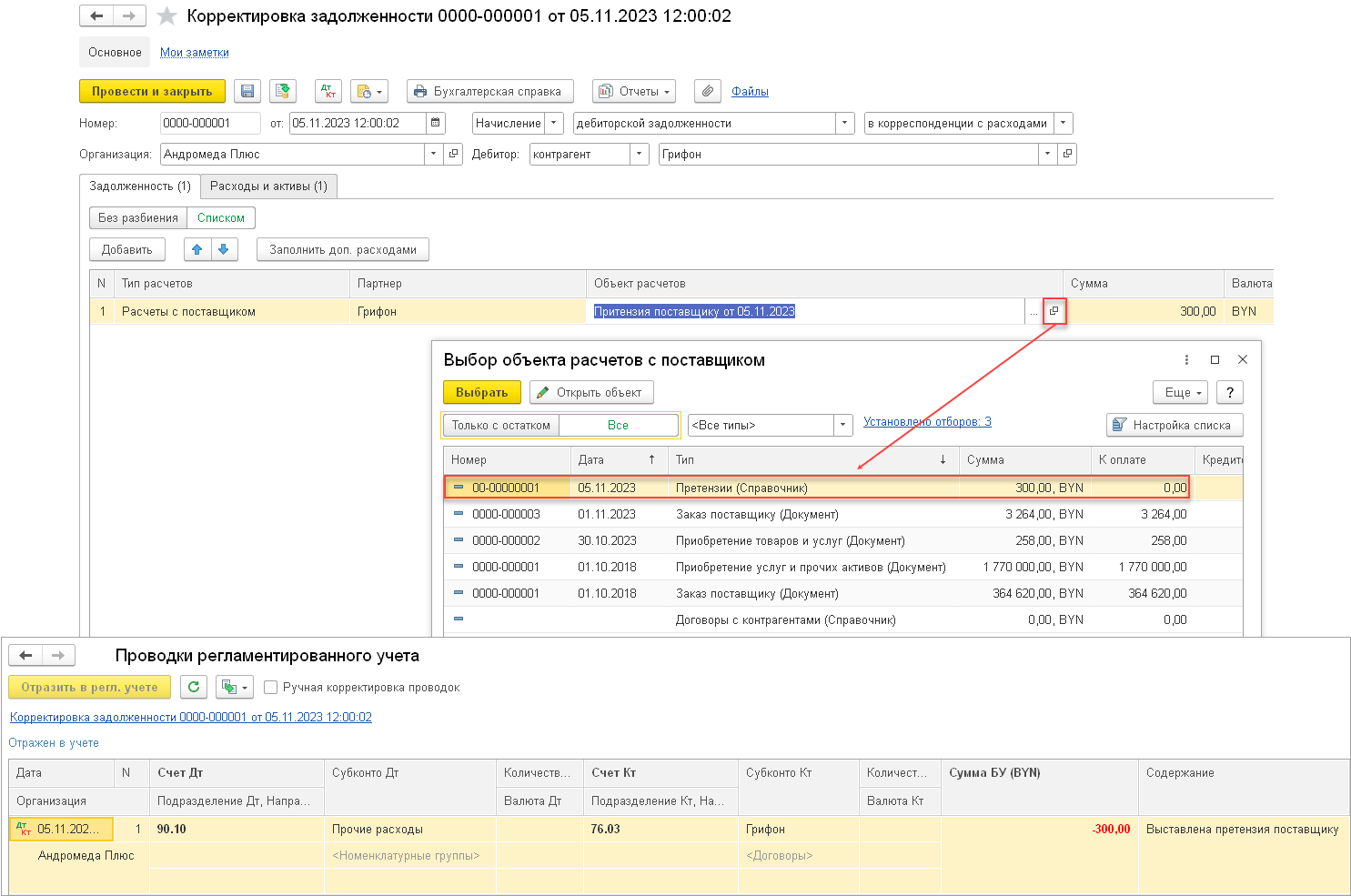Click Провести и закрыть button

pyautogui.click(x=152, y=91)
